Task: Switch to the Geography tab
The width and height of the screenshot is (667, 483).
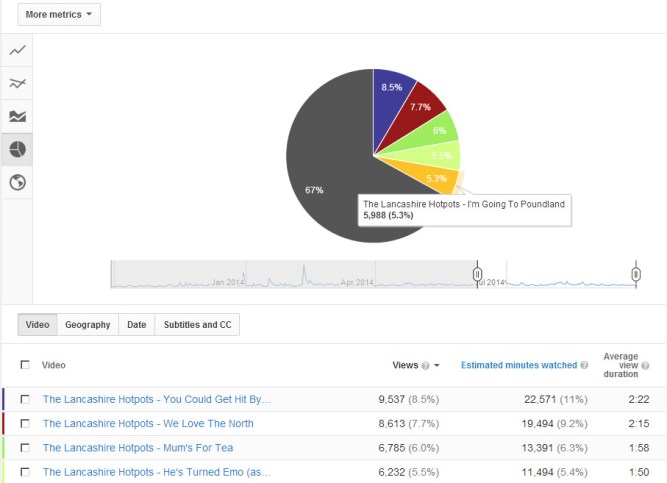Action: (88, 325)
